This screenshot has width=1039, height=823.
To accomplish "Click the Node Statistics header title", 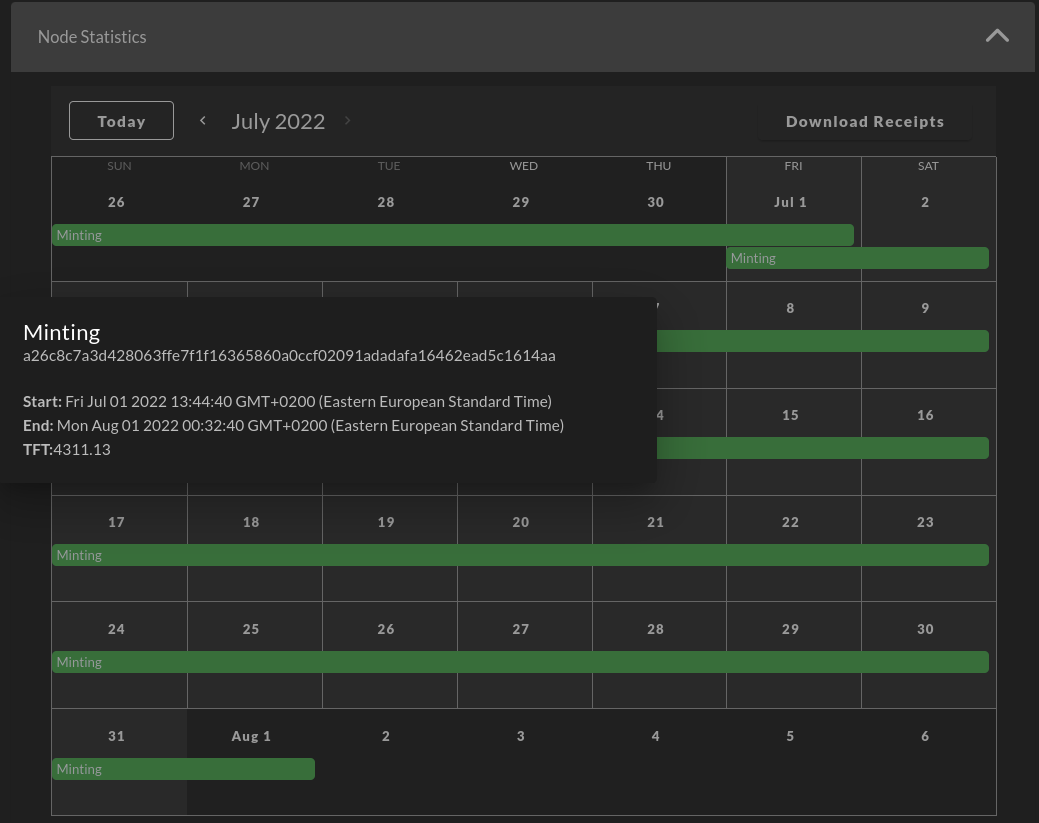I will tap(92, 37).
